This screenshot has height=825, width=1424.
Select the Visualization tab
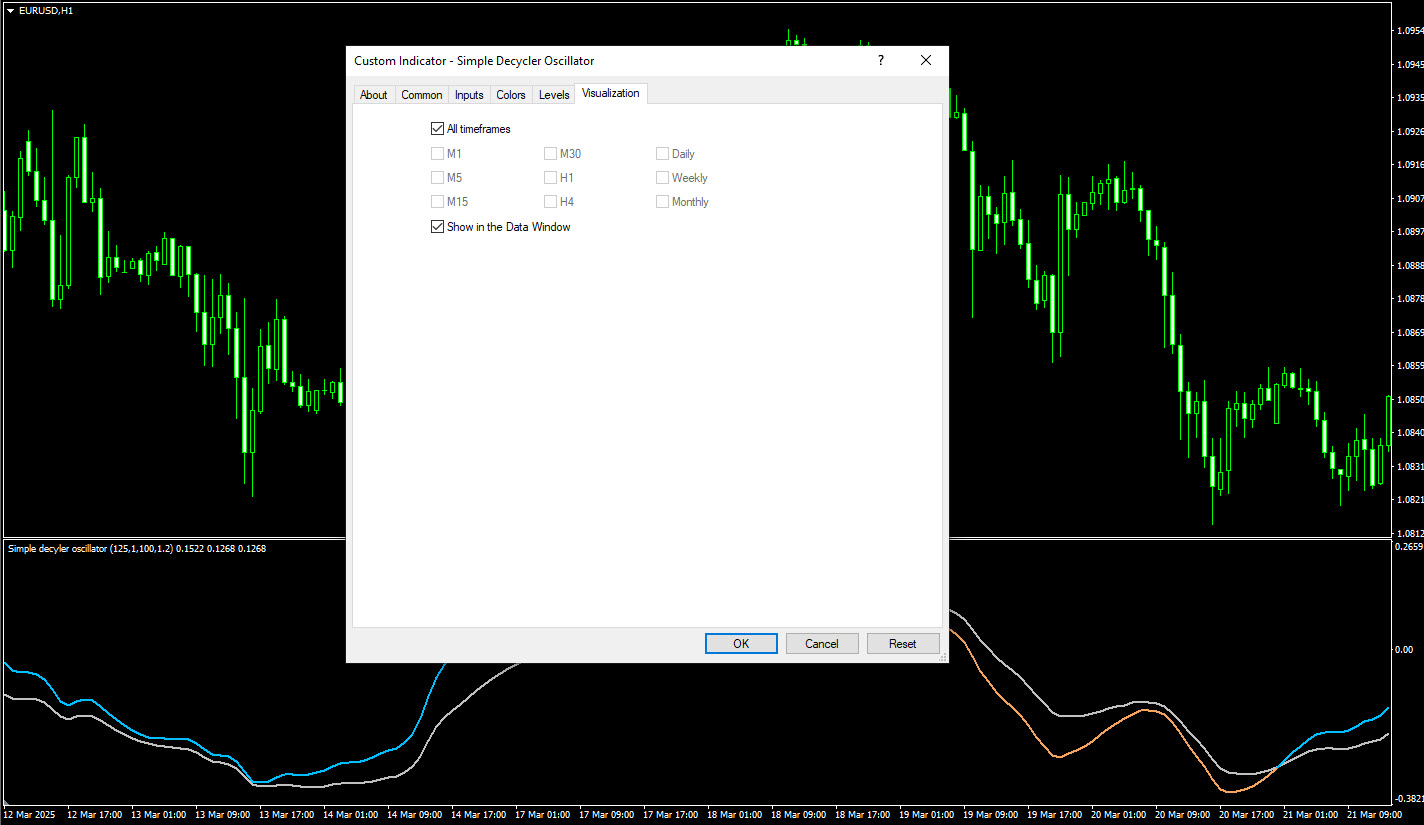[x=611, y=93]
